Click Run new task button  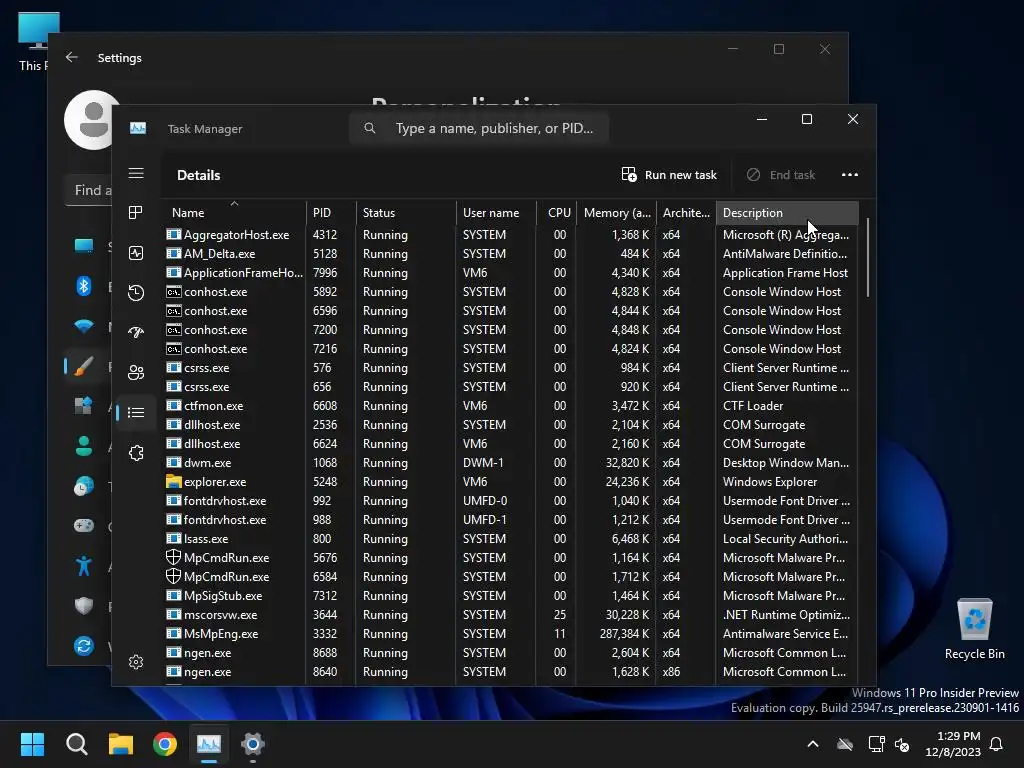[669, 175]
